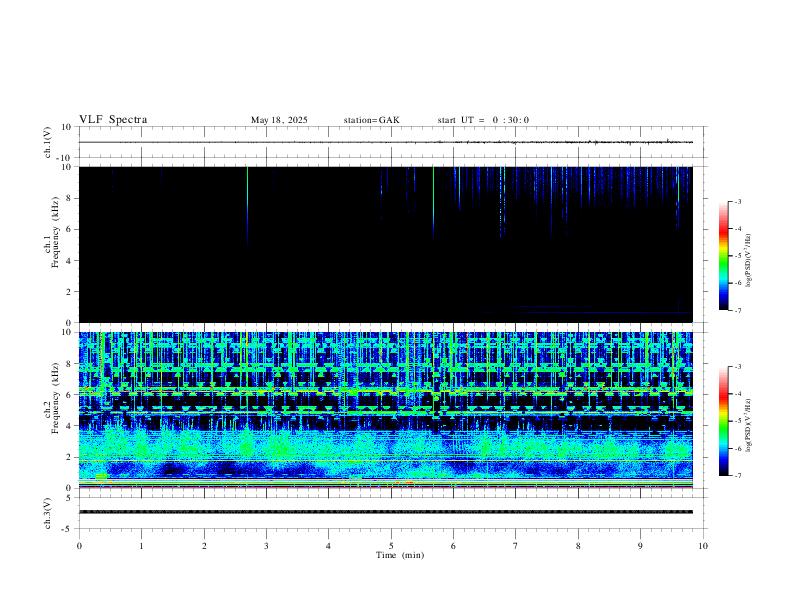Click time axis tick label '3'

[x=266, y=546]
